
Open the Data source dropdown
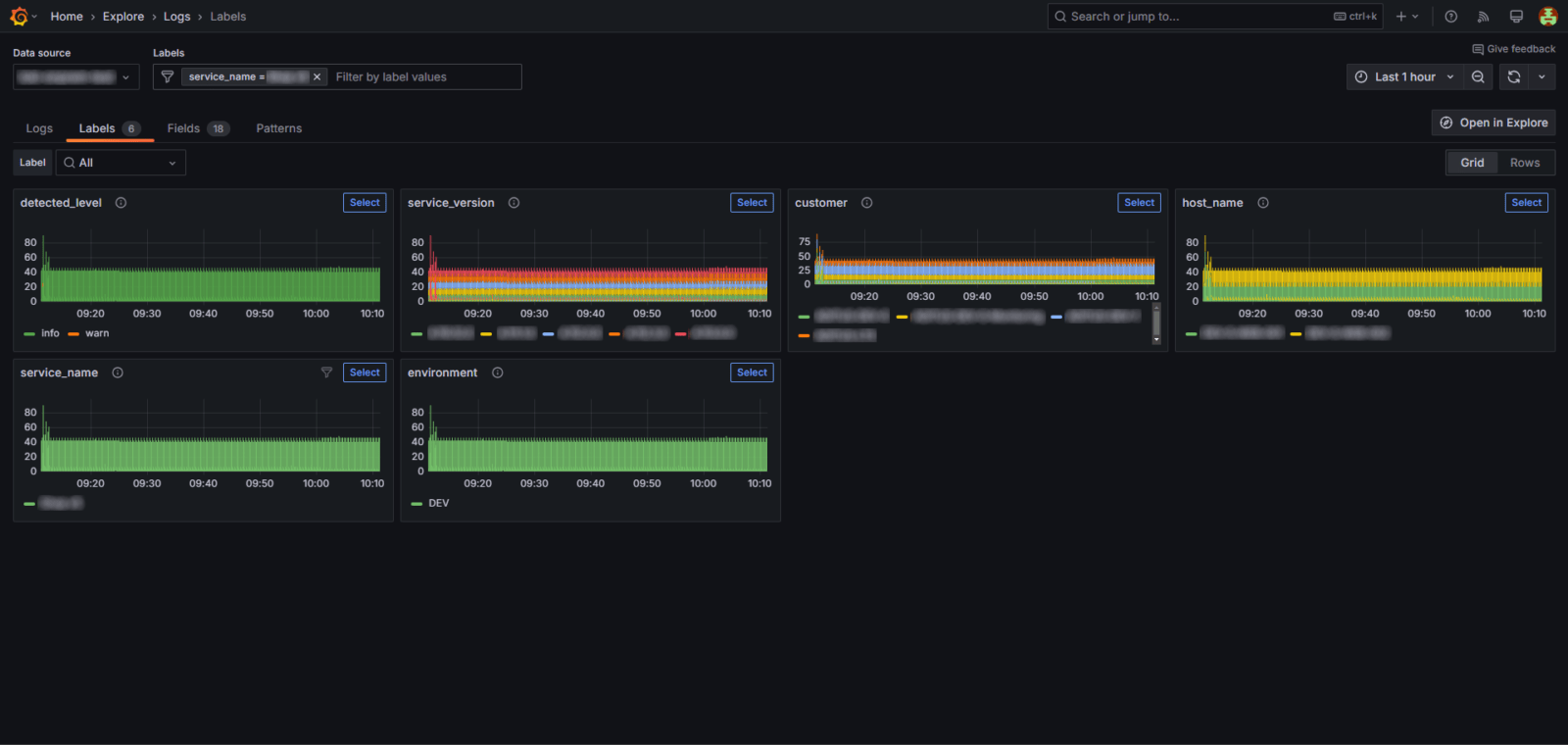75,76
